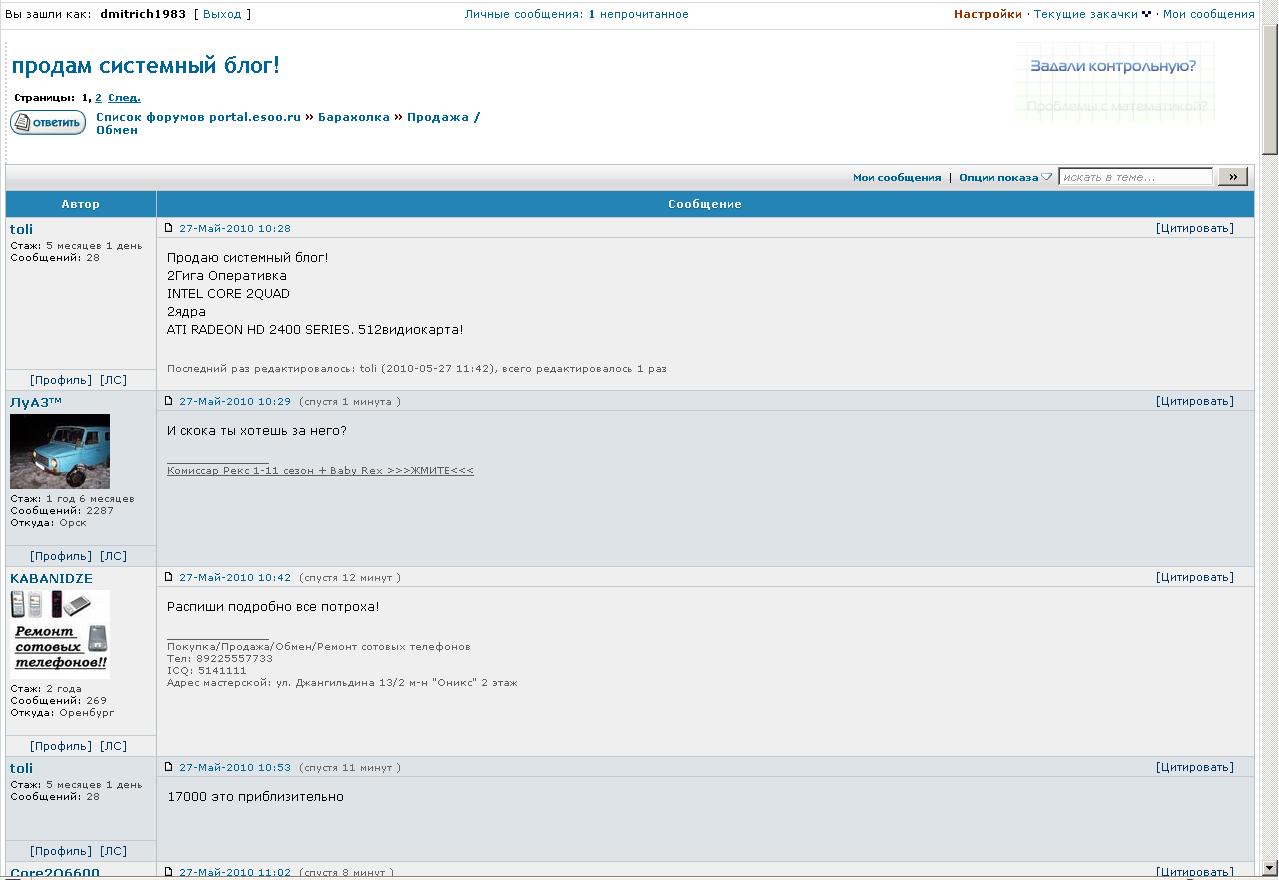Screen dimensions: 1279x880
Task: Open "Текущие закачки" in the top bar
Action: pos(1085,14)
